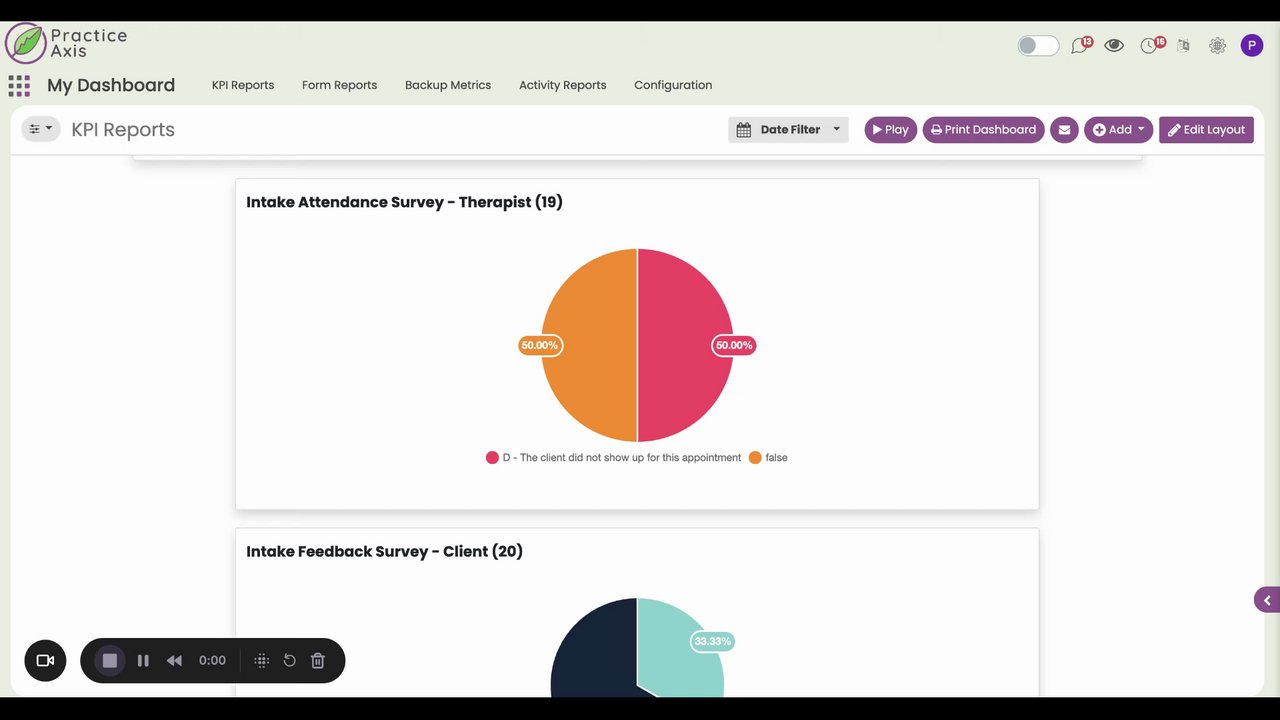The width and height of the screenshot is (1280, 720).
Task: Click the My Dashboard title
Action: (x=111, y=85)
